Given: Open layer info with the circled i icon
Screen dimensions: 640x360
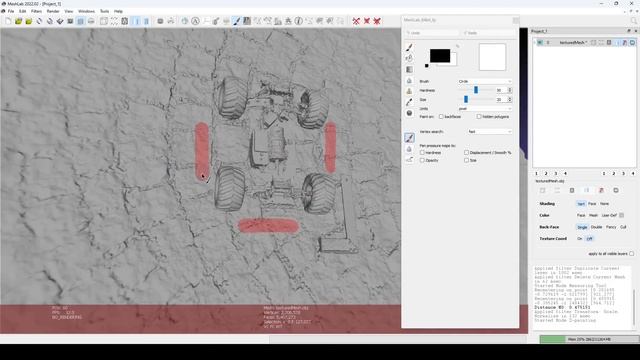Looking at the screenshot, I should click(298, 21).
